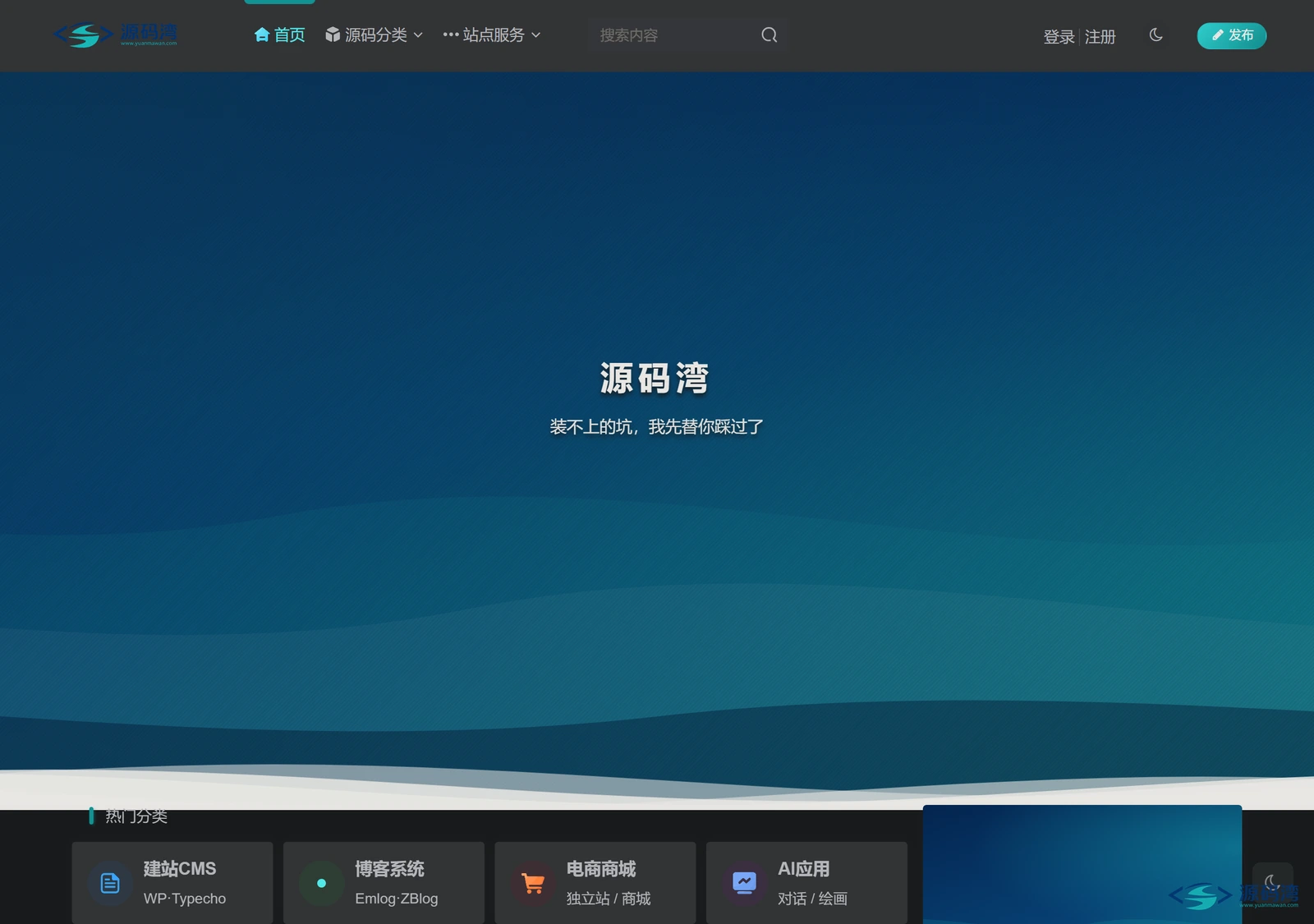
Task: Click the magnifier search icon
Action: click(769, 35)
